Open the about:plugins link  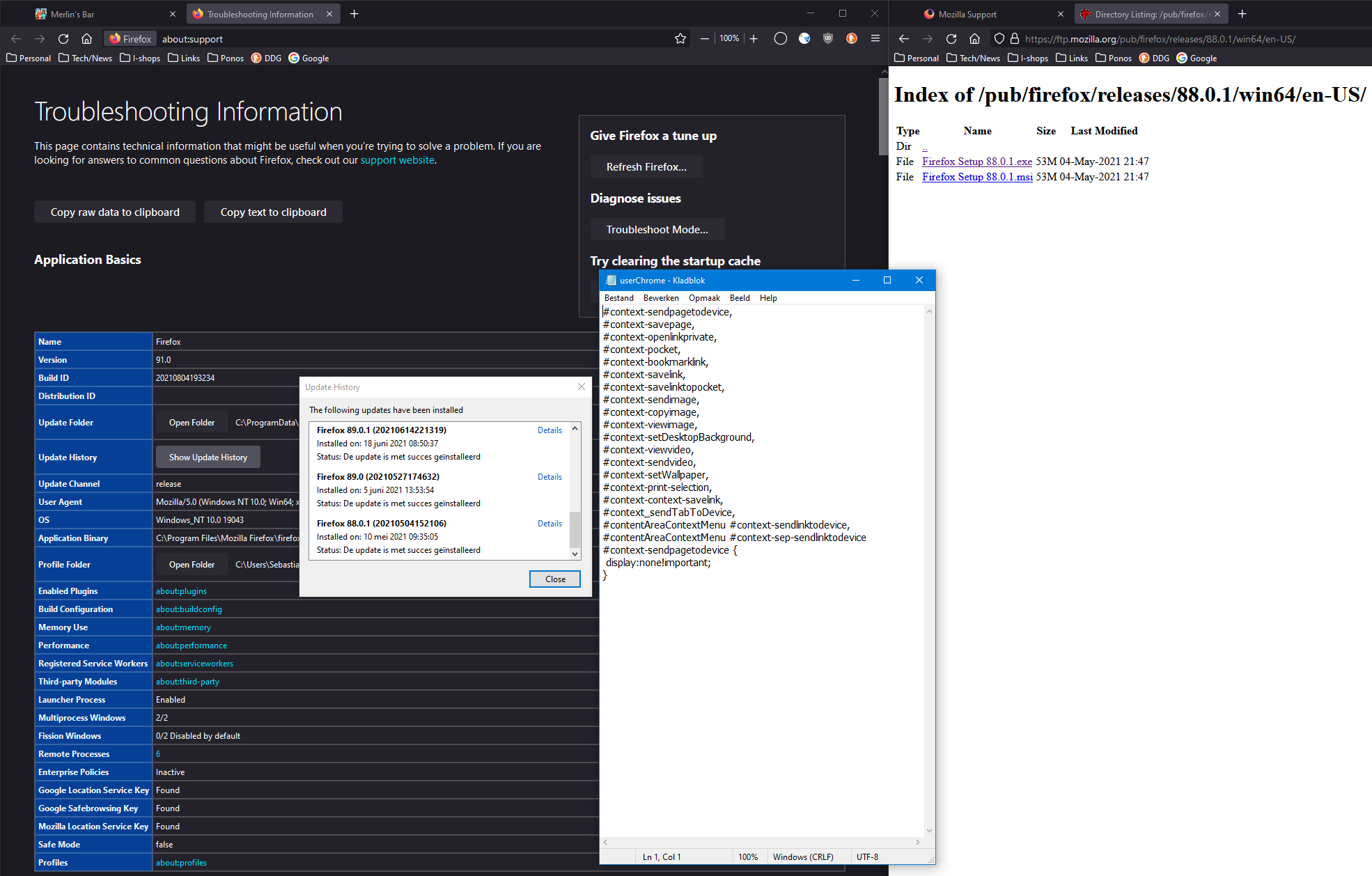pos(181,591)
